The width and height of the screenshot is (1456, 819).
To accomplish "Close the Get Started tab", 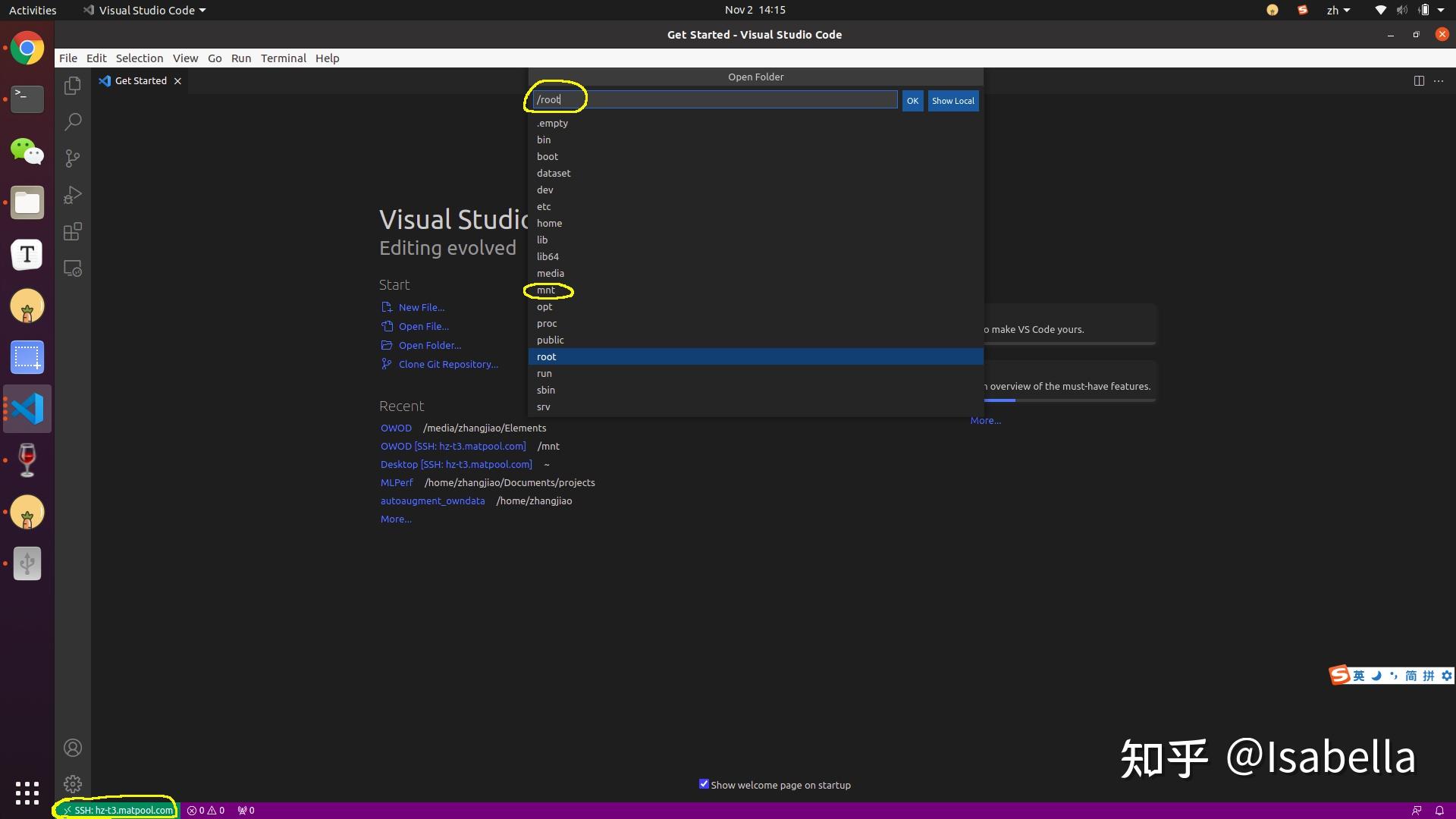I will [x=177, y=81].
